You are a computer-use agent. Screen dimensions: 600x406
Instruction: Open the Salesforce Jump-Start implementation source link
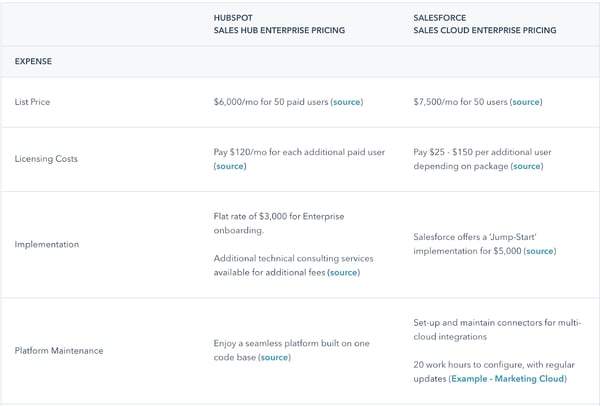[x=540, y=251]
